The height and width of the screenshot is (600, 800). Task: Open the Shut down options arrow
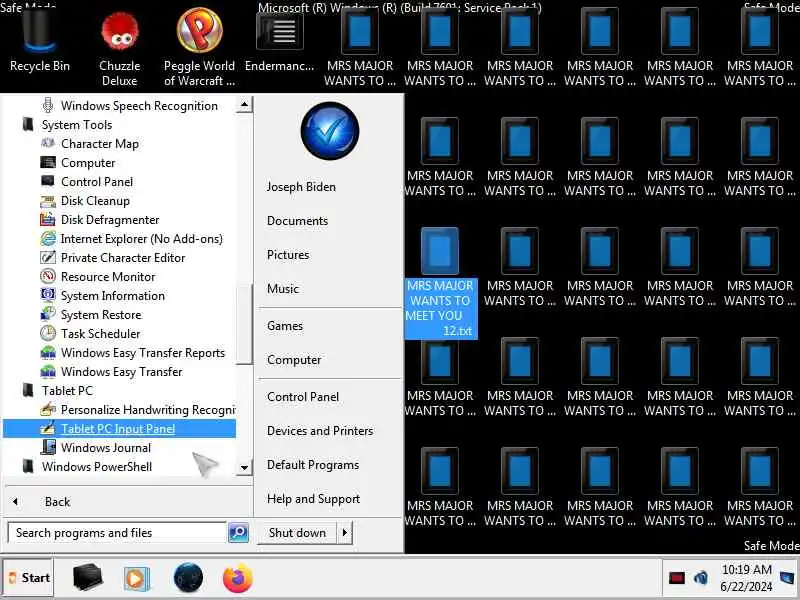tap(345, 533)
